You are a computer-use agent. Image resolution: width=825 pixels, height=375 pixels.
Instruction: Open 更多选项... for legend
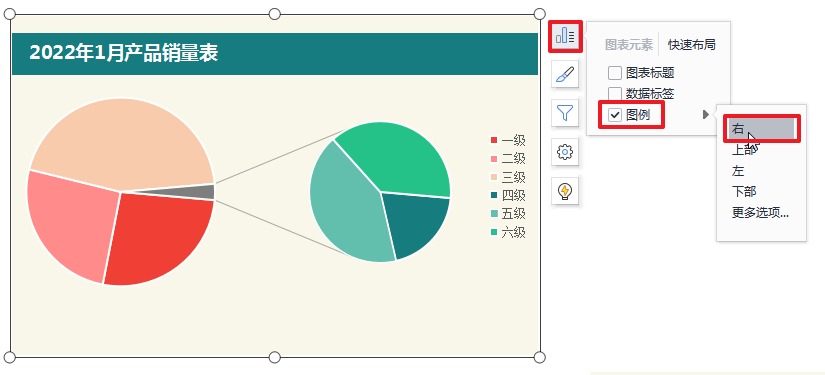click(x=761, y=212)
